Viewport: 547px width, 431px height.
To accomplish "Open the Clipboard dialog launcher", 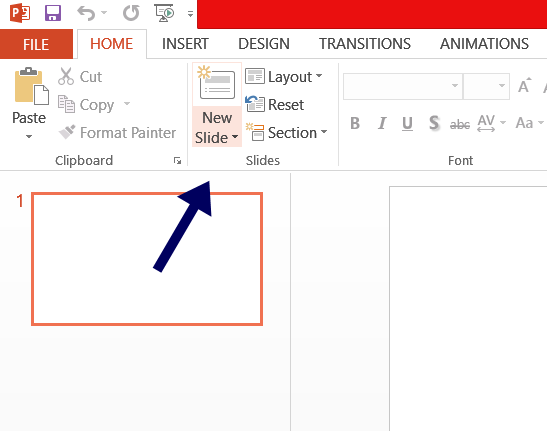I will [177, 161].
